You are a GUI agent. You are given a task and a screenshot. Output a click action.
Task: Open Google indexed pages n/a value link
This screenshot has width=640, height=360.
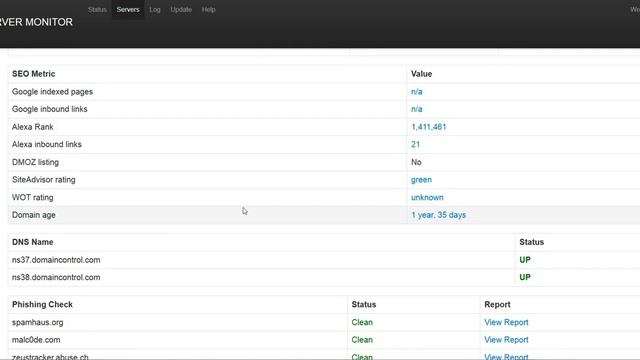click(416, 92)
